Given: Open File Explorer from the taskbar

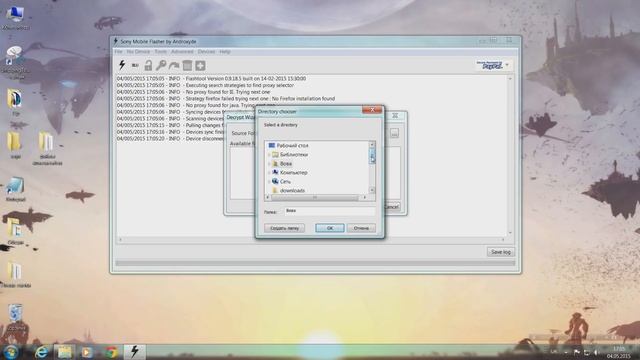Looking at the screenshot, I should (x=64, y=352).
